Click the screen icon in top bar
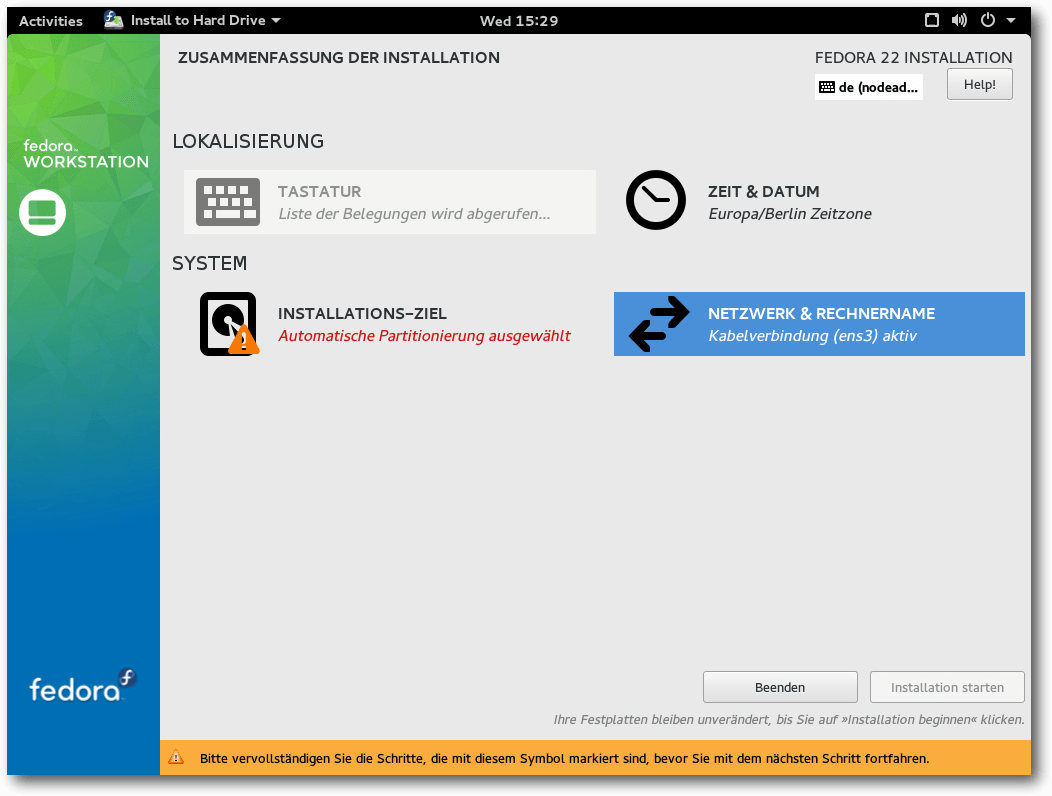The height and width of the screenshot is (796, 1052). [x=932, y=20]
